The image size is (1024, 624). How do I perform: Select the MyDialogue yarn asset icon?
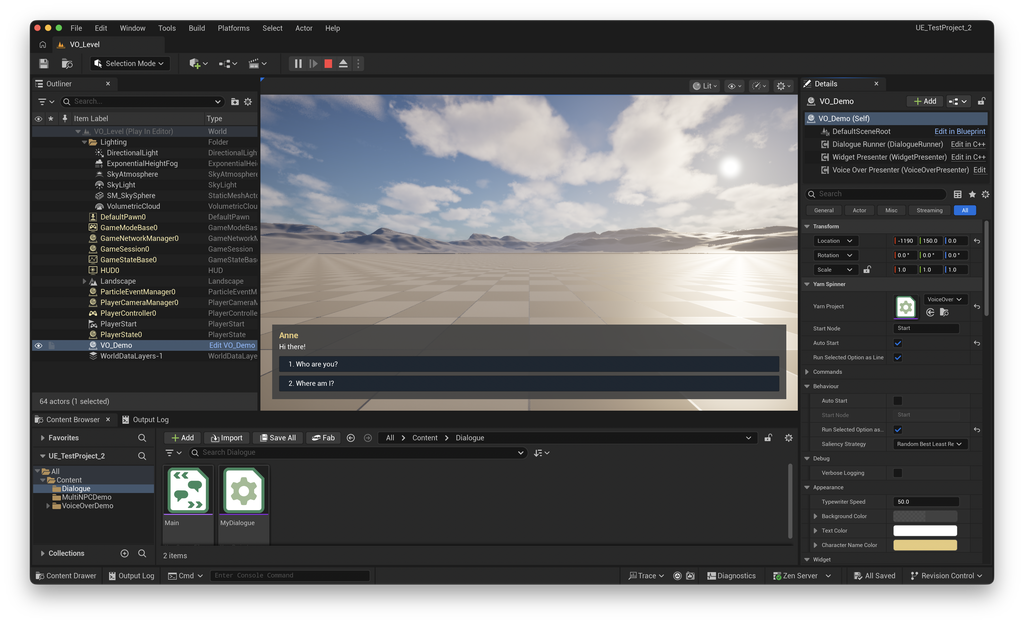point(242,490)
